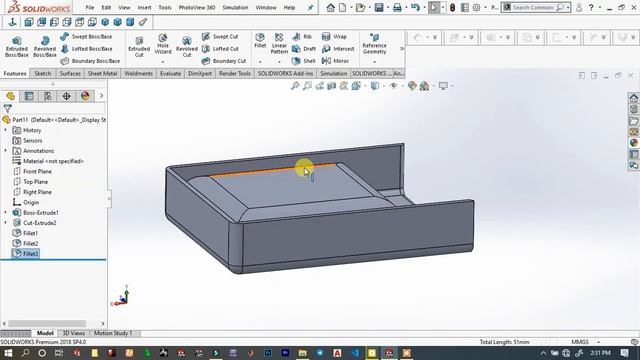Expand more manager tabs with the chevron
640x360 pixels.
point(101,96)
